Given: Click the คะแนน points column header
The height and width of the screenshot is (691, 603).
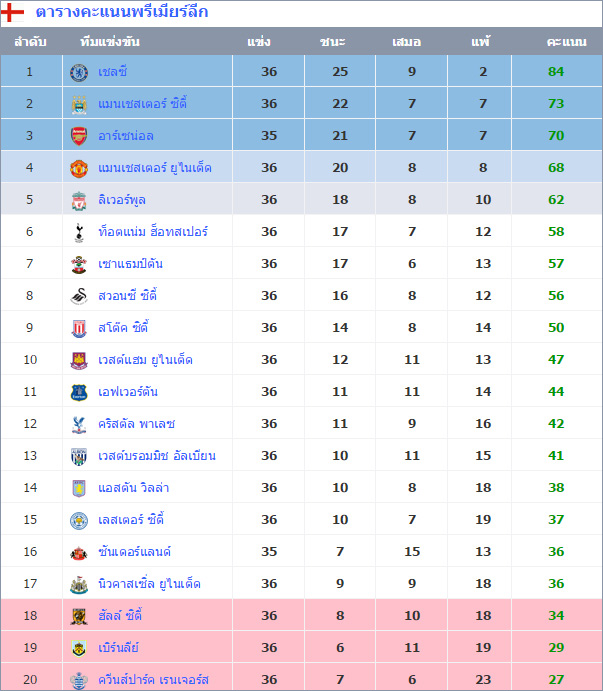Looking at the screenshot, I should click(567, 43).
